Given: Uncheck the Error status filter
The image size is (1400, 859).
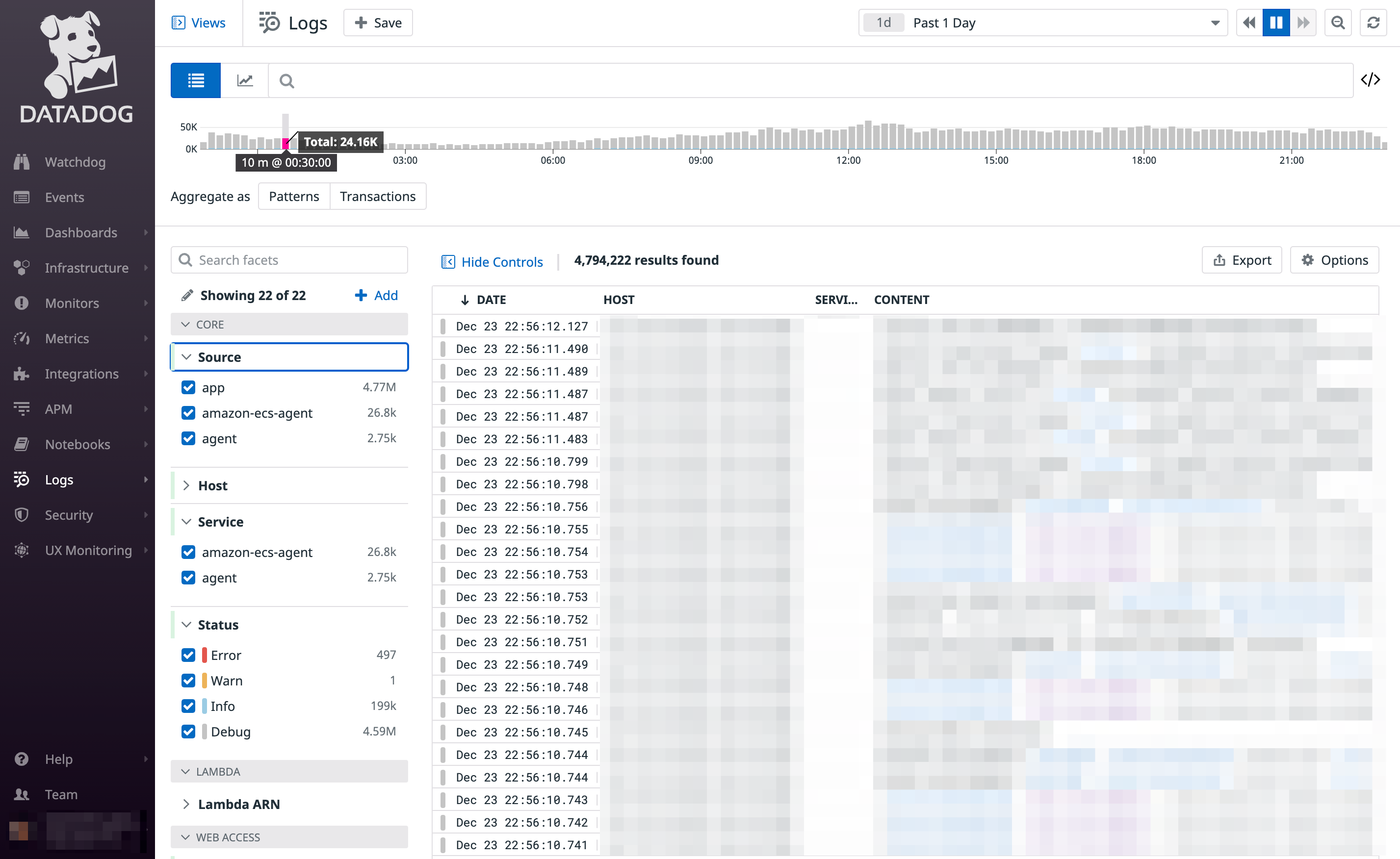Looking at the screenshot, I should [x=188, y=655].
